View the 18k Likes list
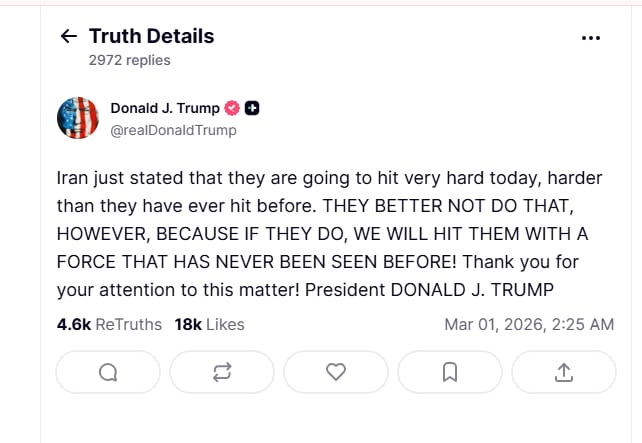 tap(209, 324)
